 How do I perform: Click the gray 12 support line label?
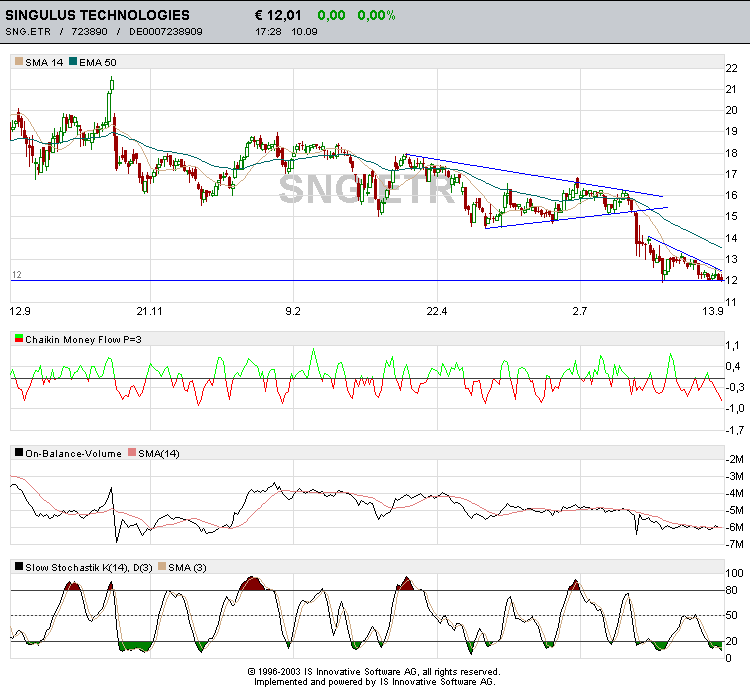pyautogui.click(x=17, y=275)
